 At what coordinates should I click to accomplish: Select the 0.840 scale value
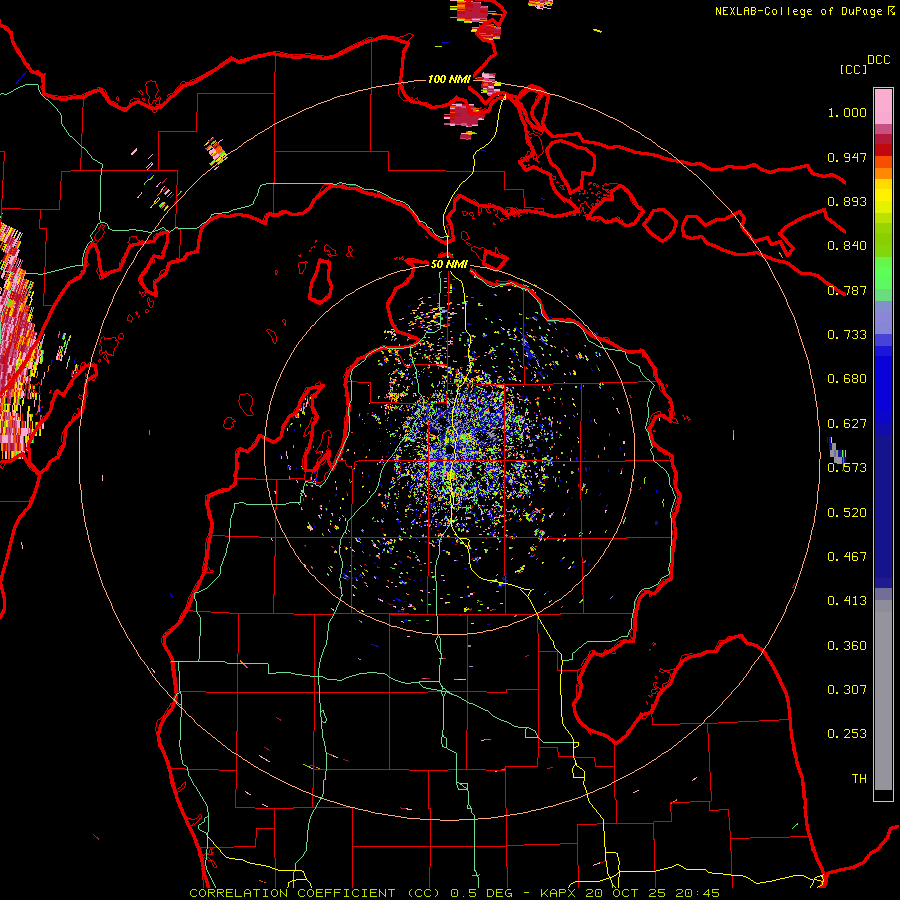(847, 246)
